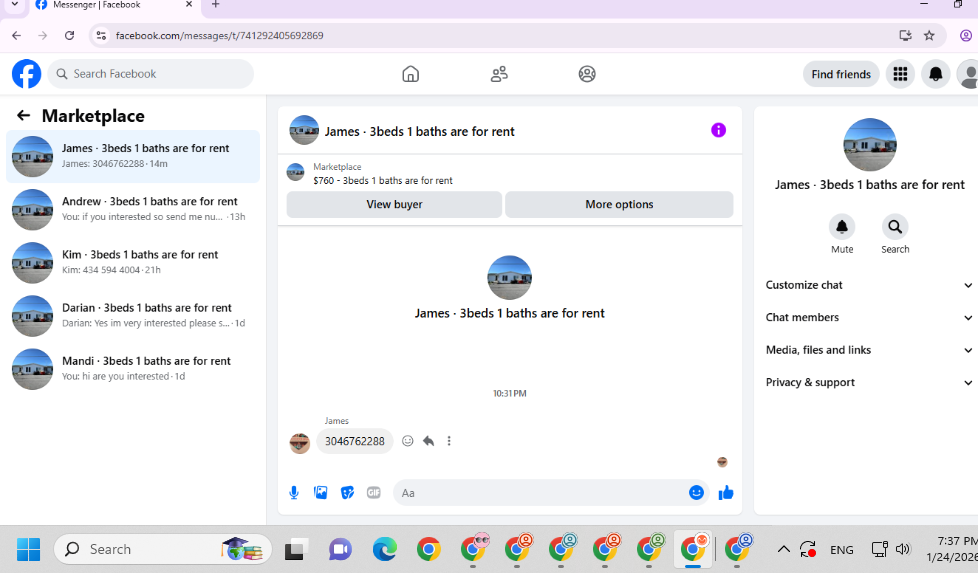This screenshot has height=573, width=978.
Task: Open browser profile icon
Action: pyautogui.click(x=966, y=36)
